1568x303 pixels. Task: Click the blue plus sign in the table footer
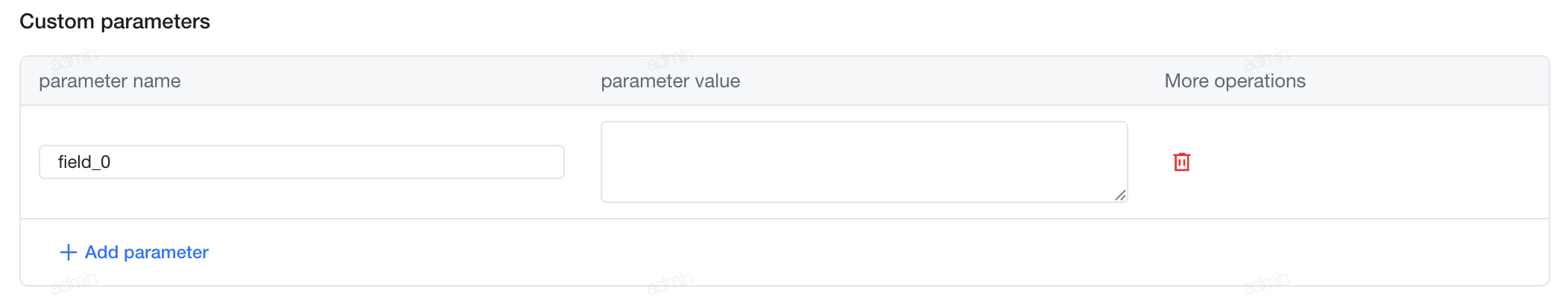click(68, 252)
